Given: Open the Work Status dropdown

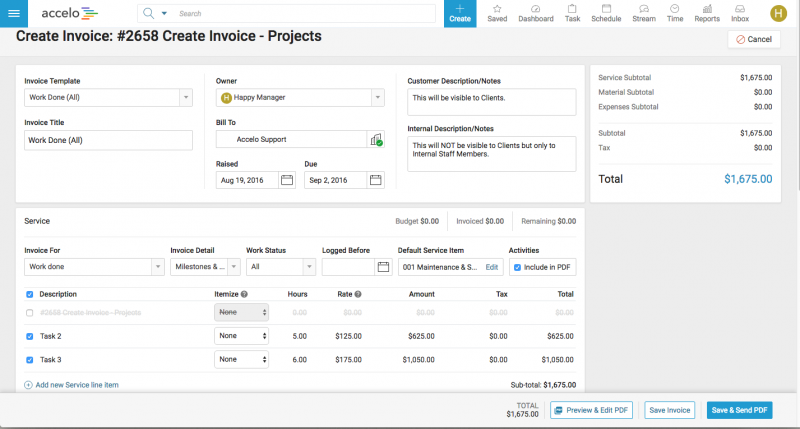Looking at the screenshot, I should point(310,267).
